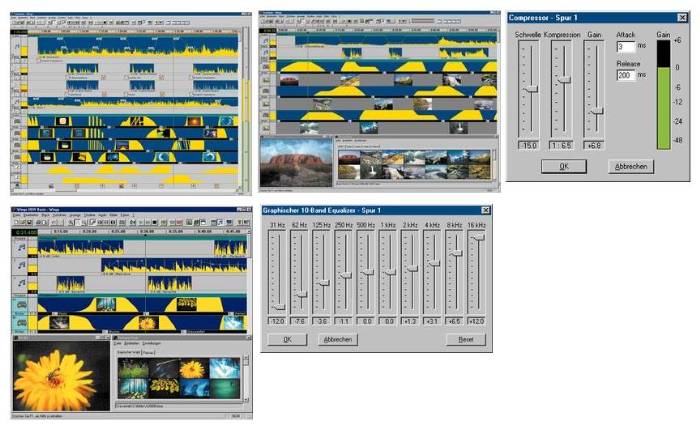Adjust the Kompression slider in Compressor dialog

click(564, 80)
